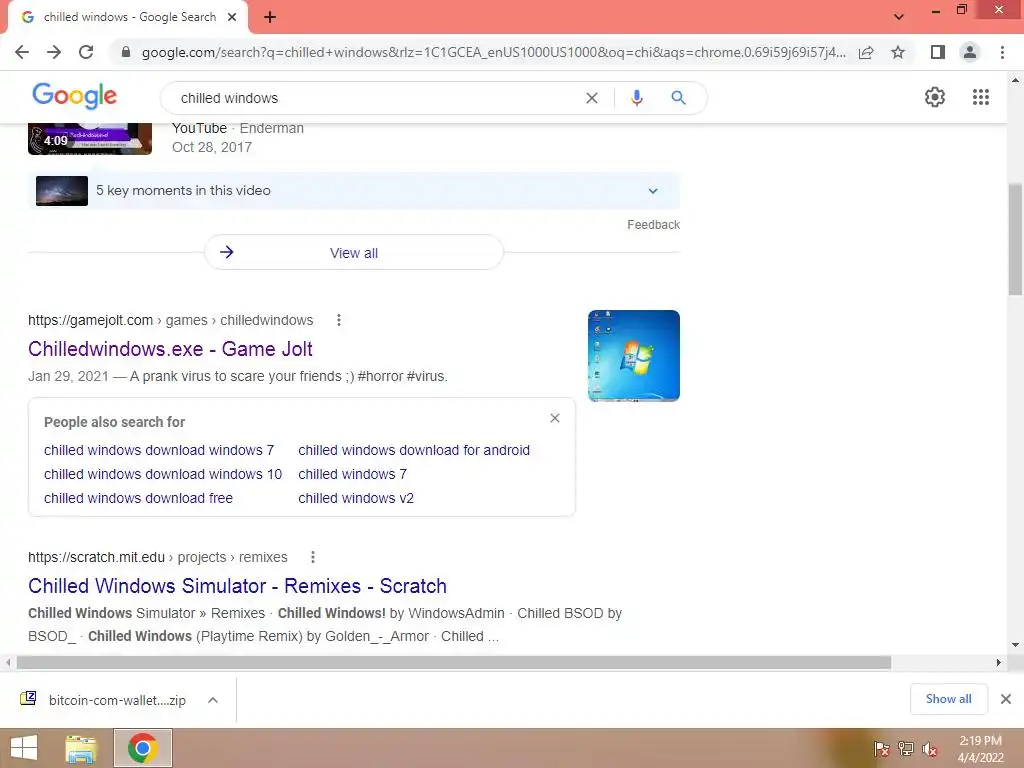The height and width of the screenshot is (768, 1024).
Task: Click the View all button
Action: pyautogui.click(x=354, y=253)
